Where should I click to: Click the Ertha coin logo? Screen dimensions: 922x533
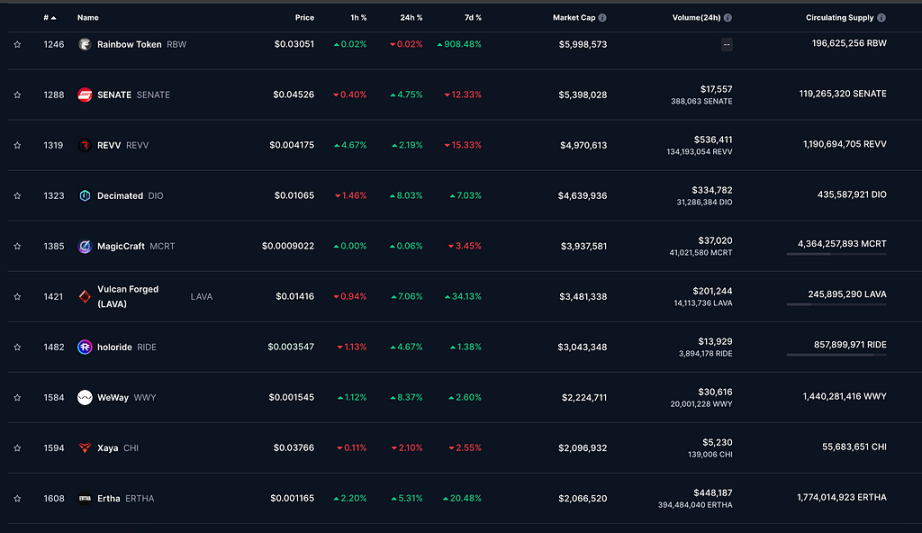click(85, 498)
